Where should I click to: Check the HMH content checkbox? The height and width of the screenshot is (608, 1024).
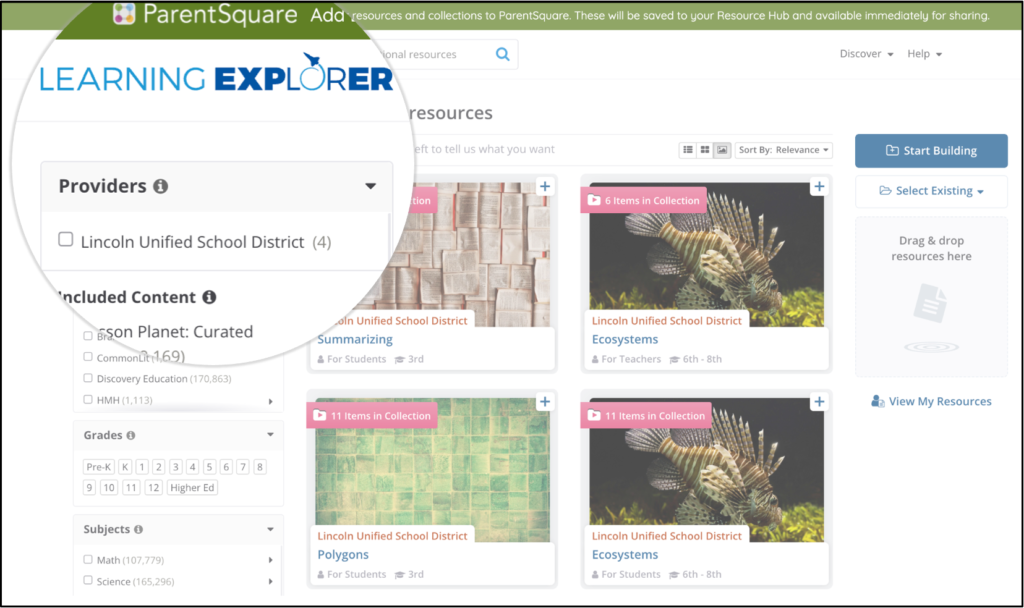click(x=88, y=400)
